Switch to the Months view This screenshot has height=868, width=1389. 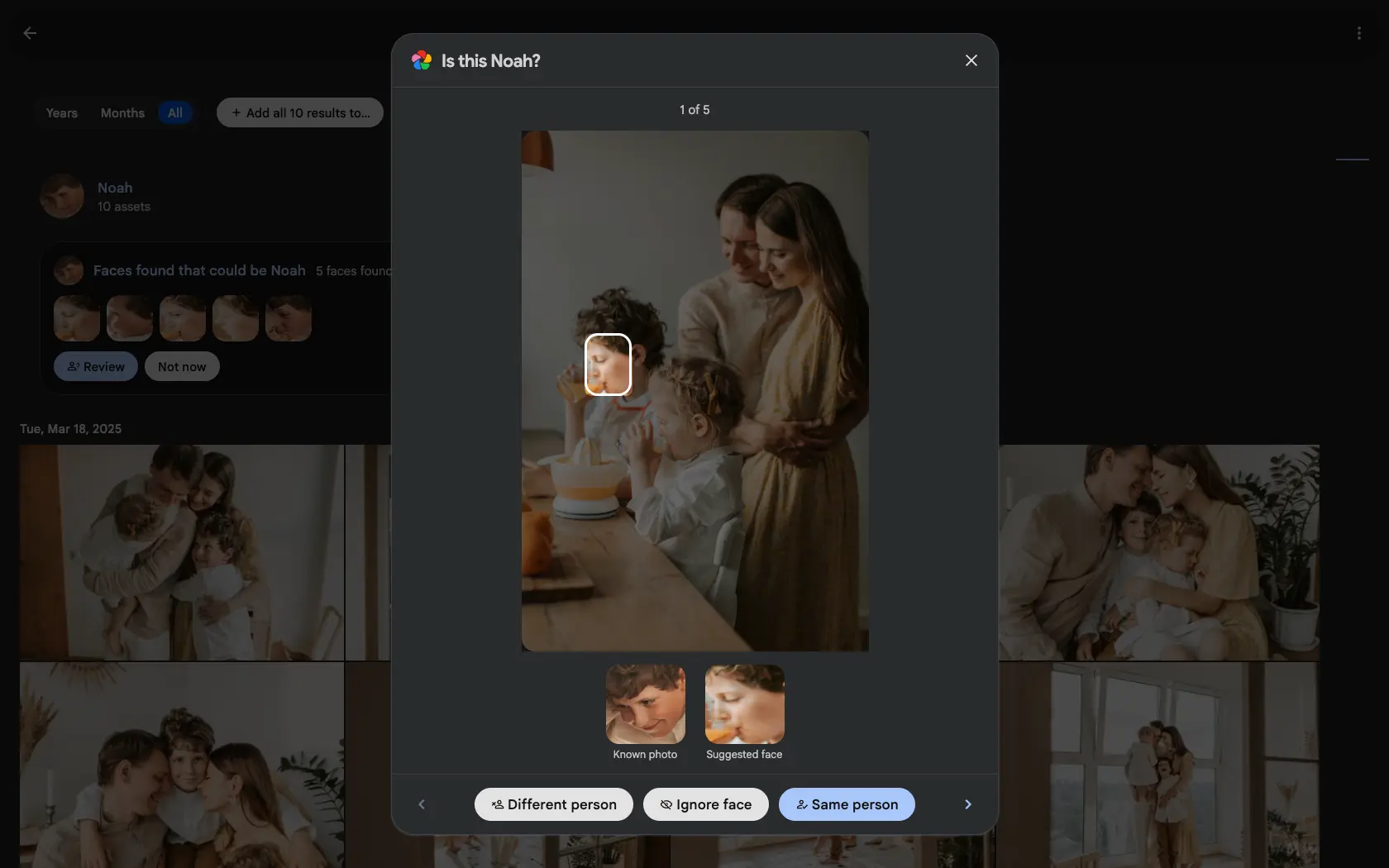click(x=122, y=112)
